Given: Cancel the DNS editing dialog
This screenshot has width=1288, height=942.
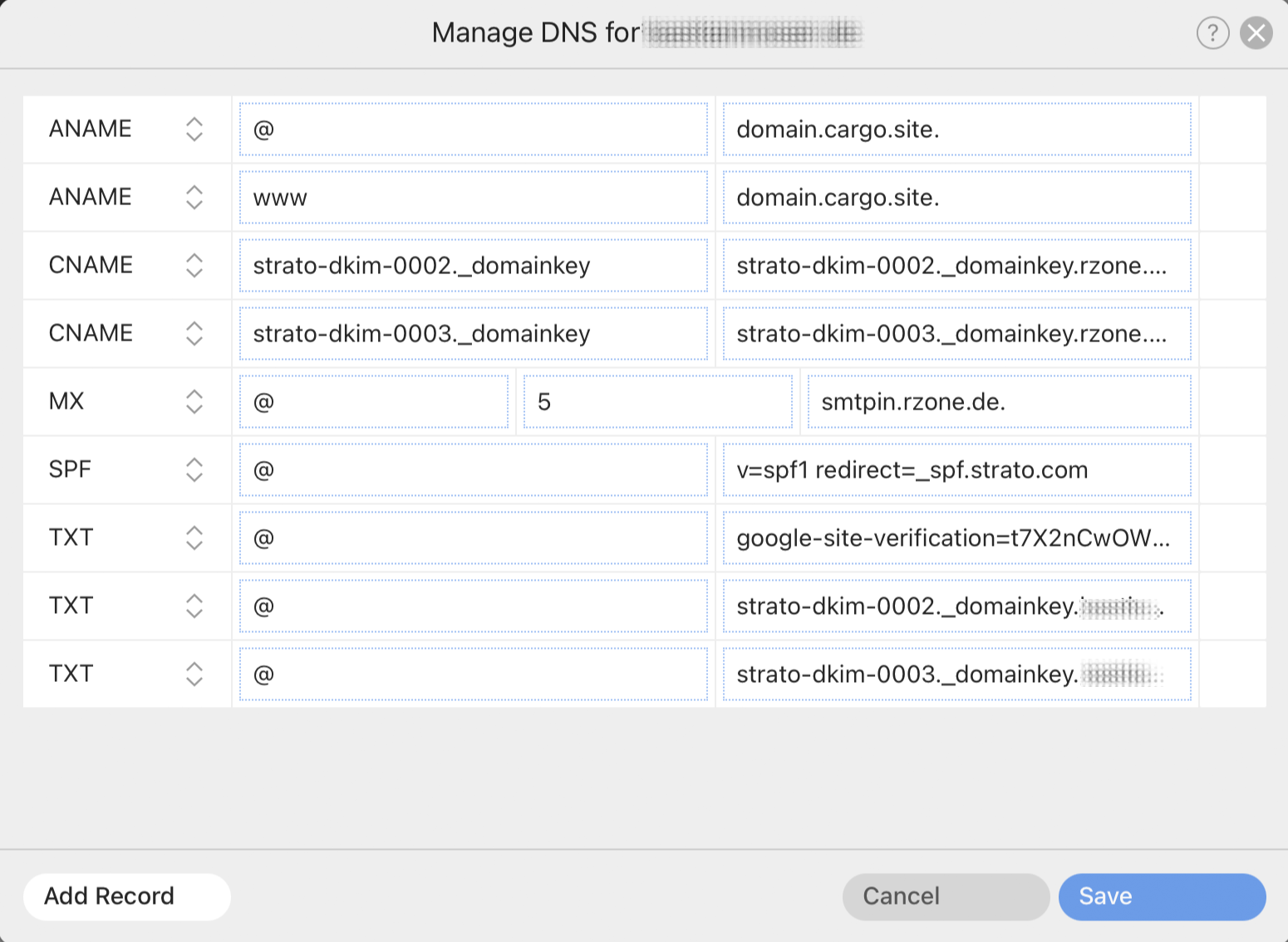Looking at the screenshot, I should tap(945, 896).
